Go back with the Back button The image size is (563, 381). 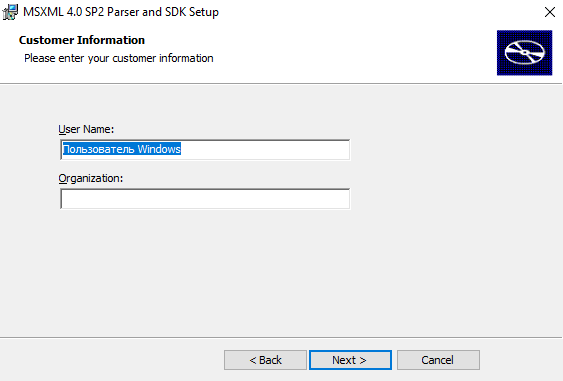pyautogui.click(x=265, y=360)
